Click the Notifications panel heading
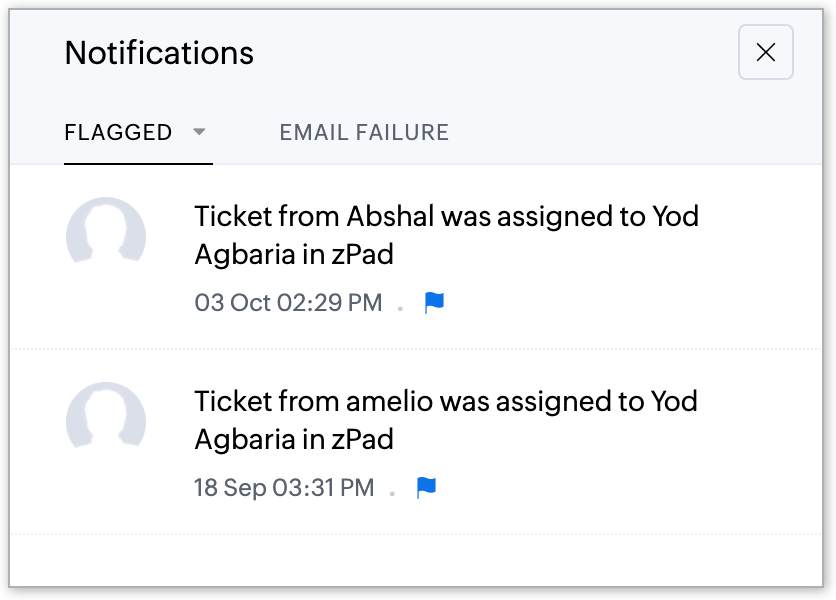Viewport: 836px width, 600px height. [x=159, y=53]
